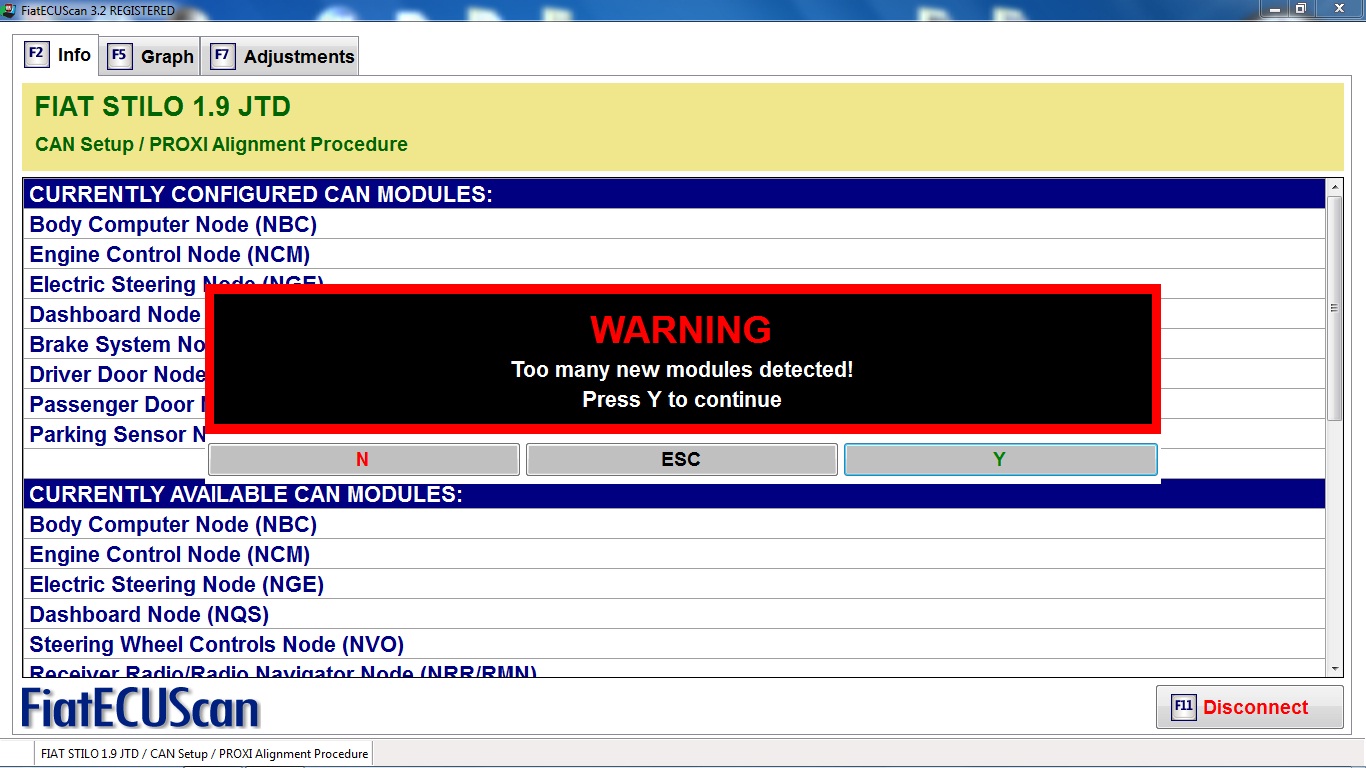Click CAN Setup / PROXI Alignment Procedure subtitle
The width and height of the screenshot is (1366, 768).
(x=221, y=144)
